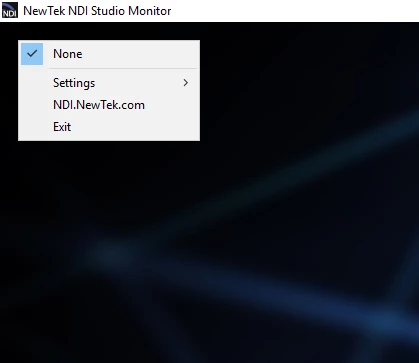Select the checked None source entry
This screenshot has width=419, height=363.
pyautogui.click(x=109, y=54)
